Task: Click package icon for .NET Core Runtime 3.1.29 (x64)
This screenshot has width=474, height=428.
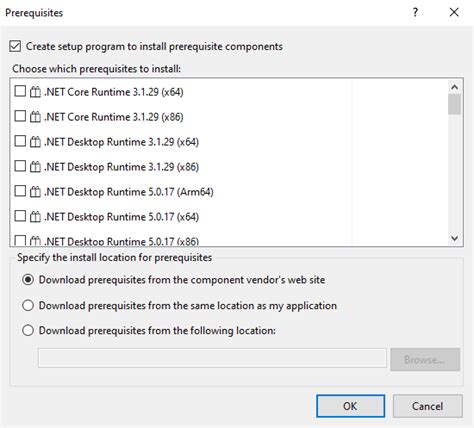Action: (35, 92)
